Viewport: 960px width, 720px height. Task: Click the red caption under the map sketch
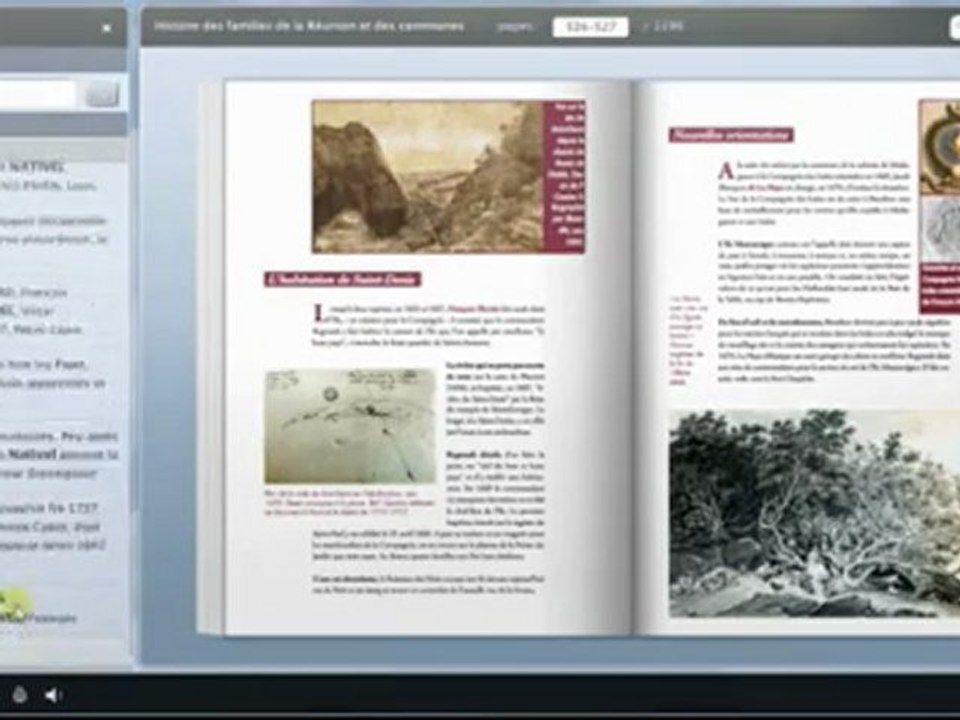(x=350, y=502)
